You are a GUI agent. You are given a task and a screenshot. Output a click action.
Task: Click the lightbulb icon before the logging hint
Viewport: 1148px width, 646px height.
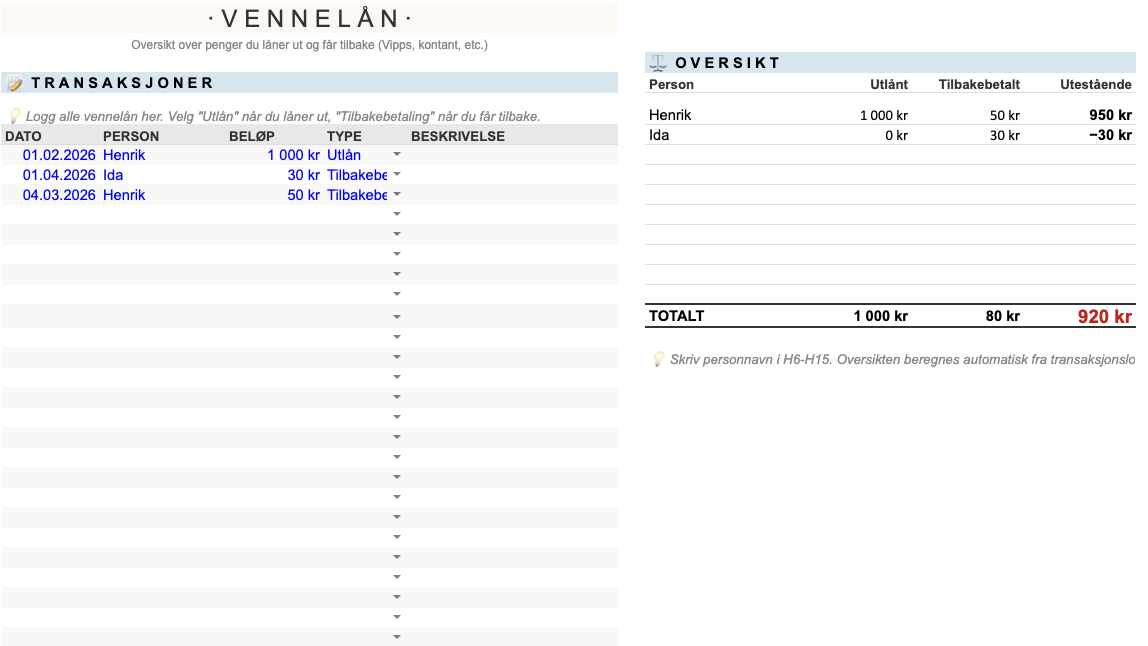[x=14, y=116]
